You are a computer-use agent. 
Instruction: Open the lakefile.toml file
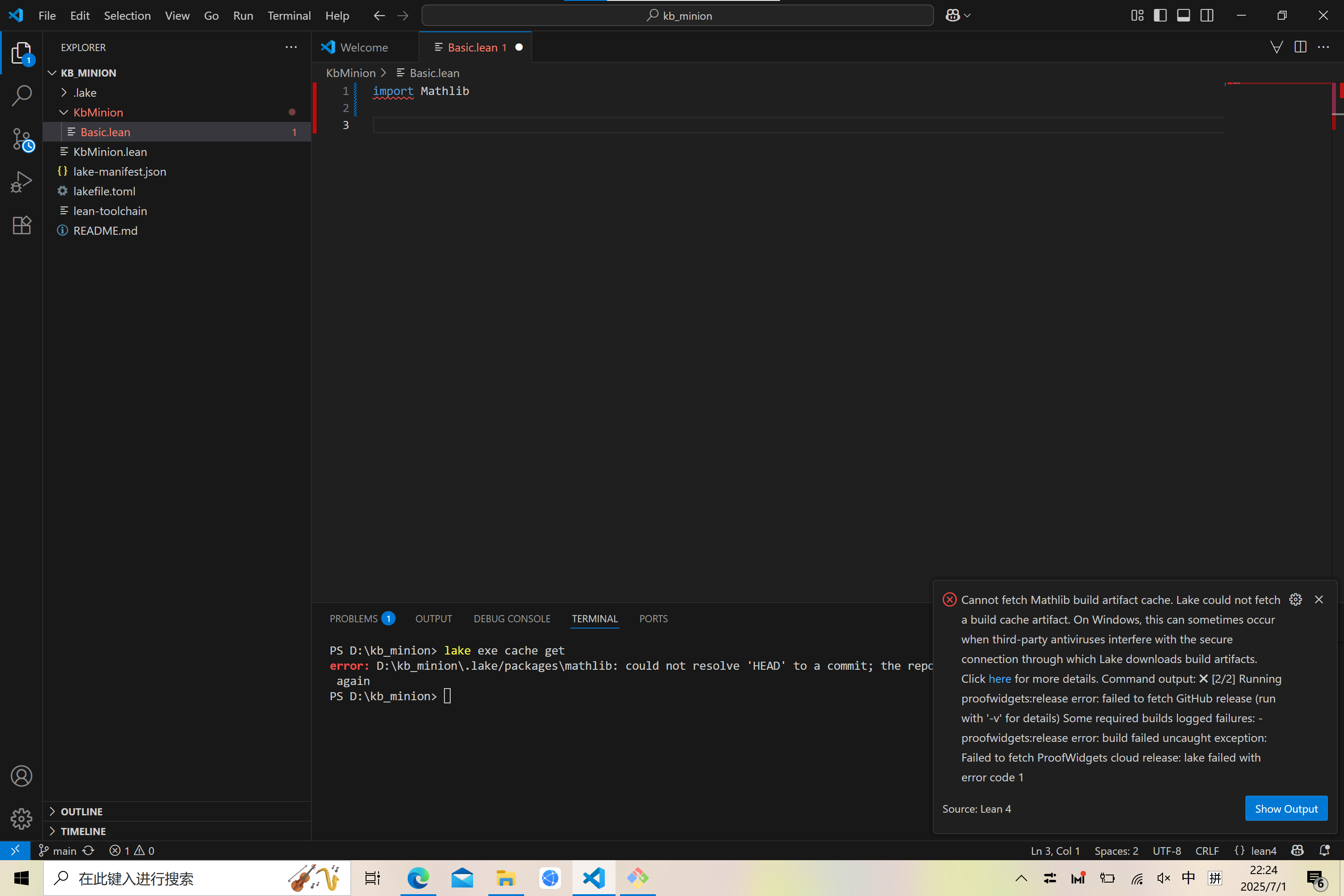click(x=104, y=191)
